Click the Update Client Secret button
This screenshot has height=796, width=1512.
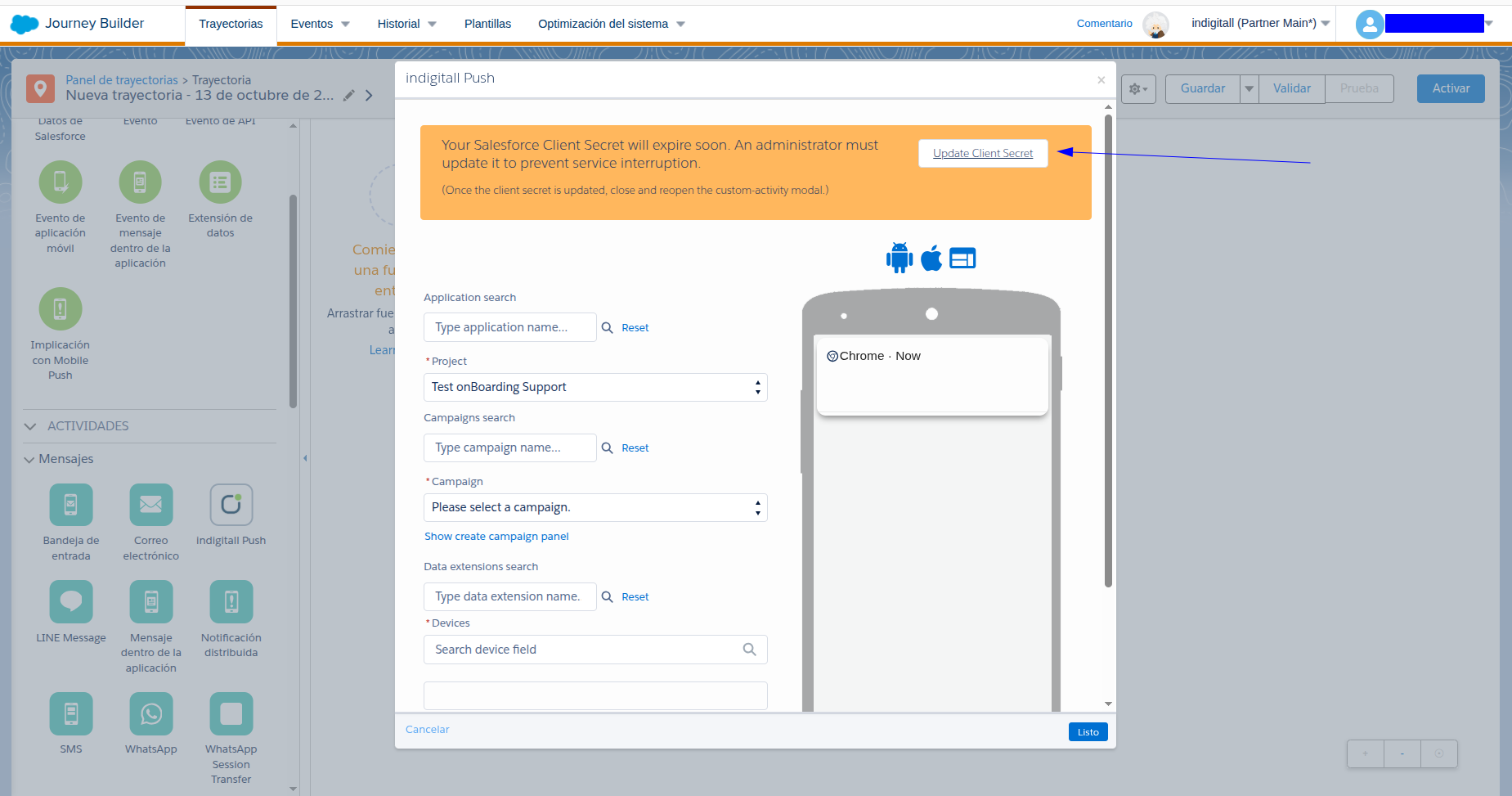coord(983,153)
